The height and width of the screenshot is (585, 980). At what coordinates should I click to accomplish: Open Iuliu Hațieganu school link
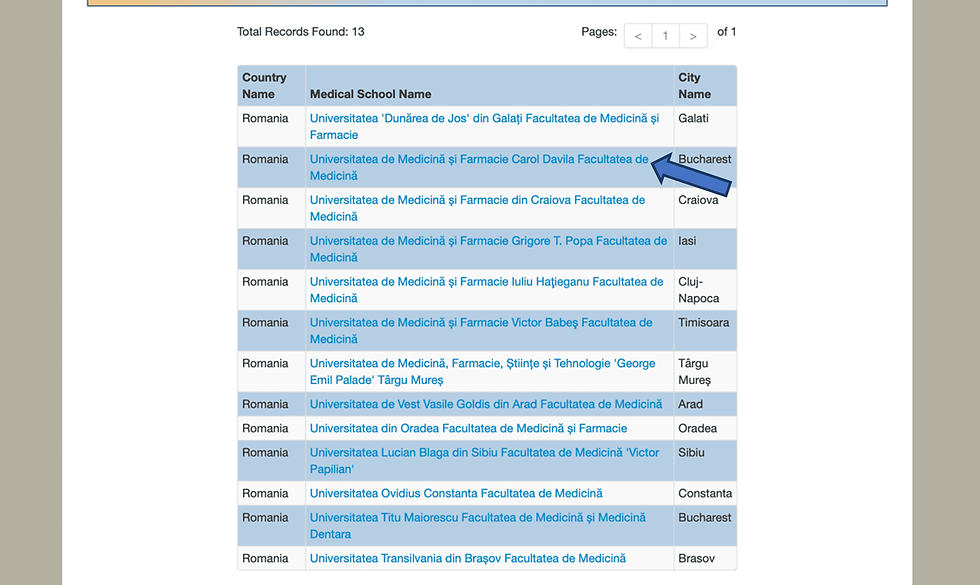click(486, 289)
